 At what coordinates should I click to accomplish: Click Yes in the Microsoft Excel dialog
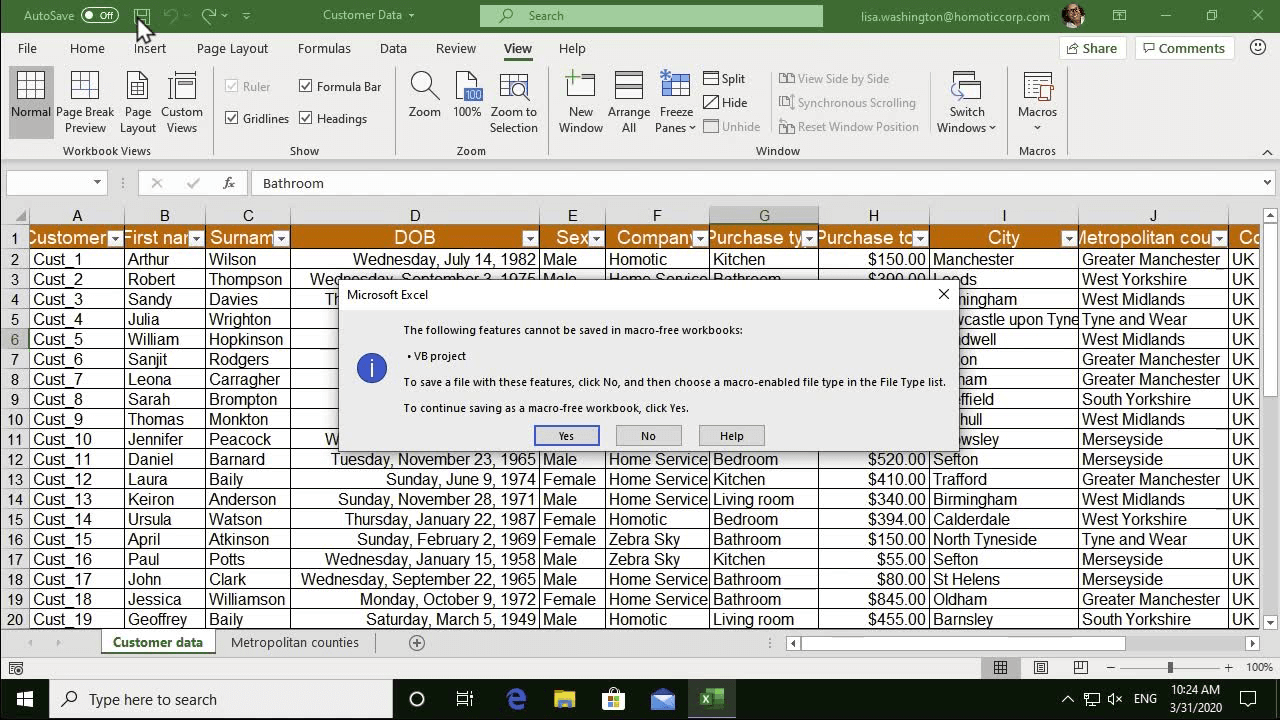566,436
